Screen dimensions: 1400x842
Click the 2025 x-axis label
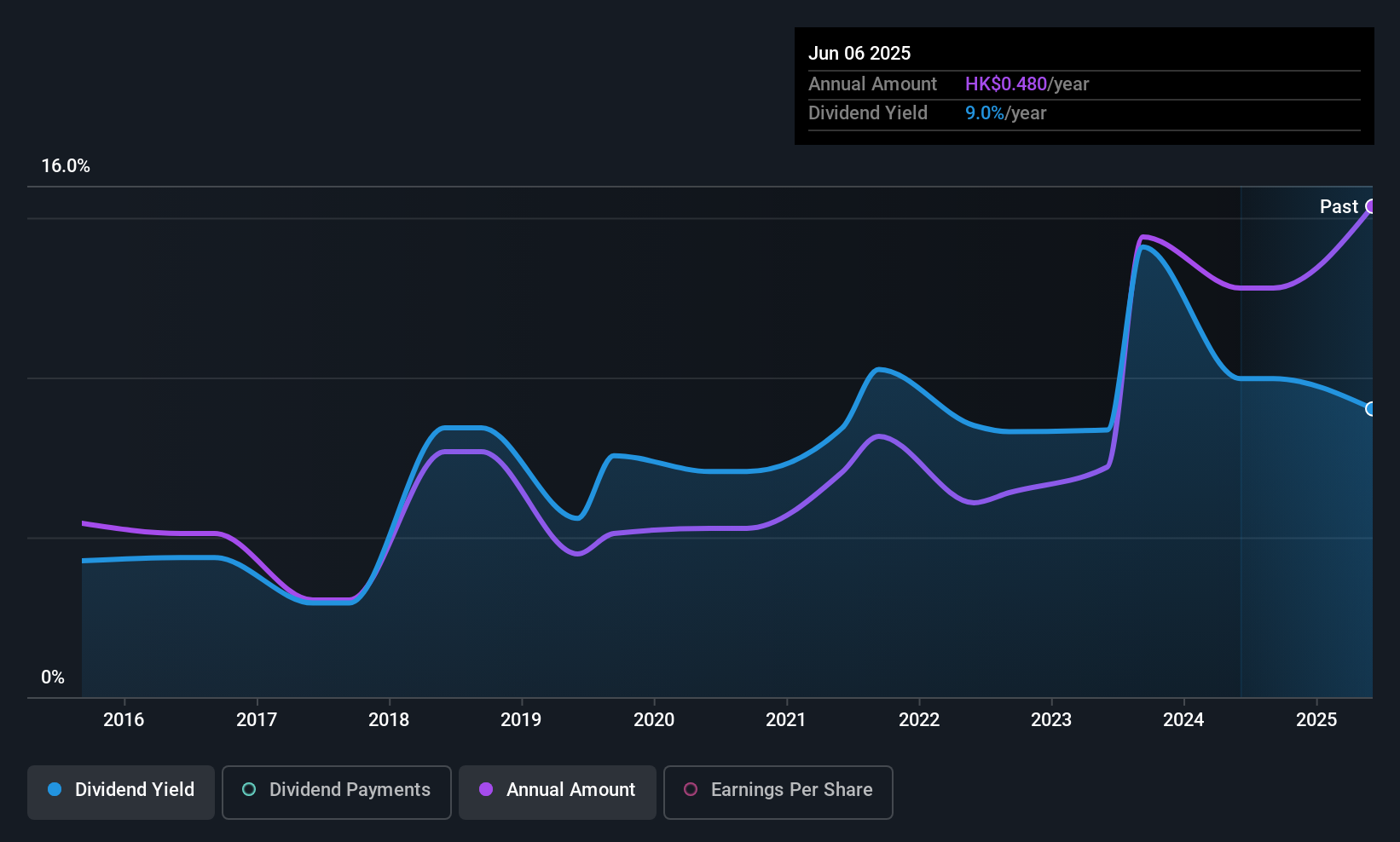coord(1316,719)
